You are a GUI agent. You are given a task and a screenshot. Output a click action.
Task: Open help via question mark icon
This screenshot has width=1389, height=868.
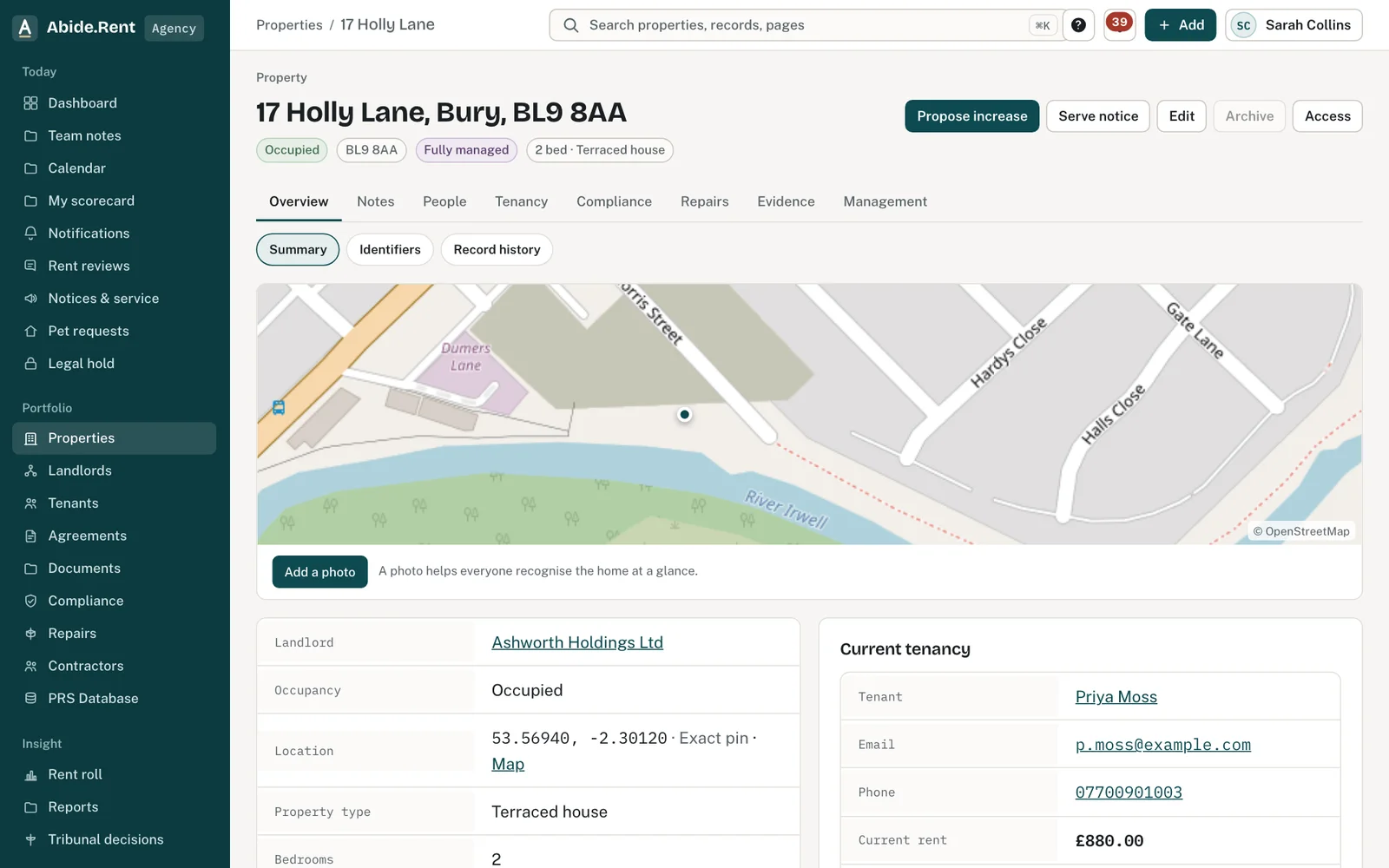point(1078,25)
